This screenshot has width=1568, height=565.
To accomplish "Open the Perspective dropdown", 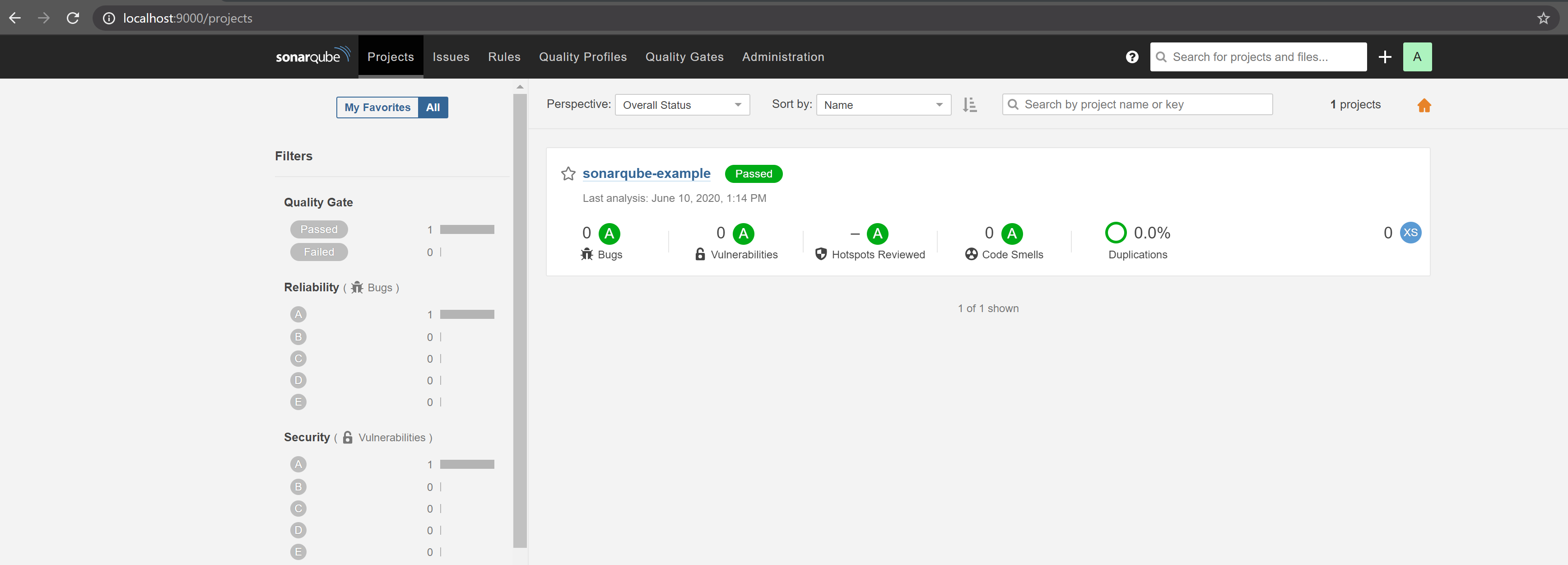I will click(682, 105).
